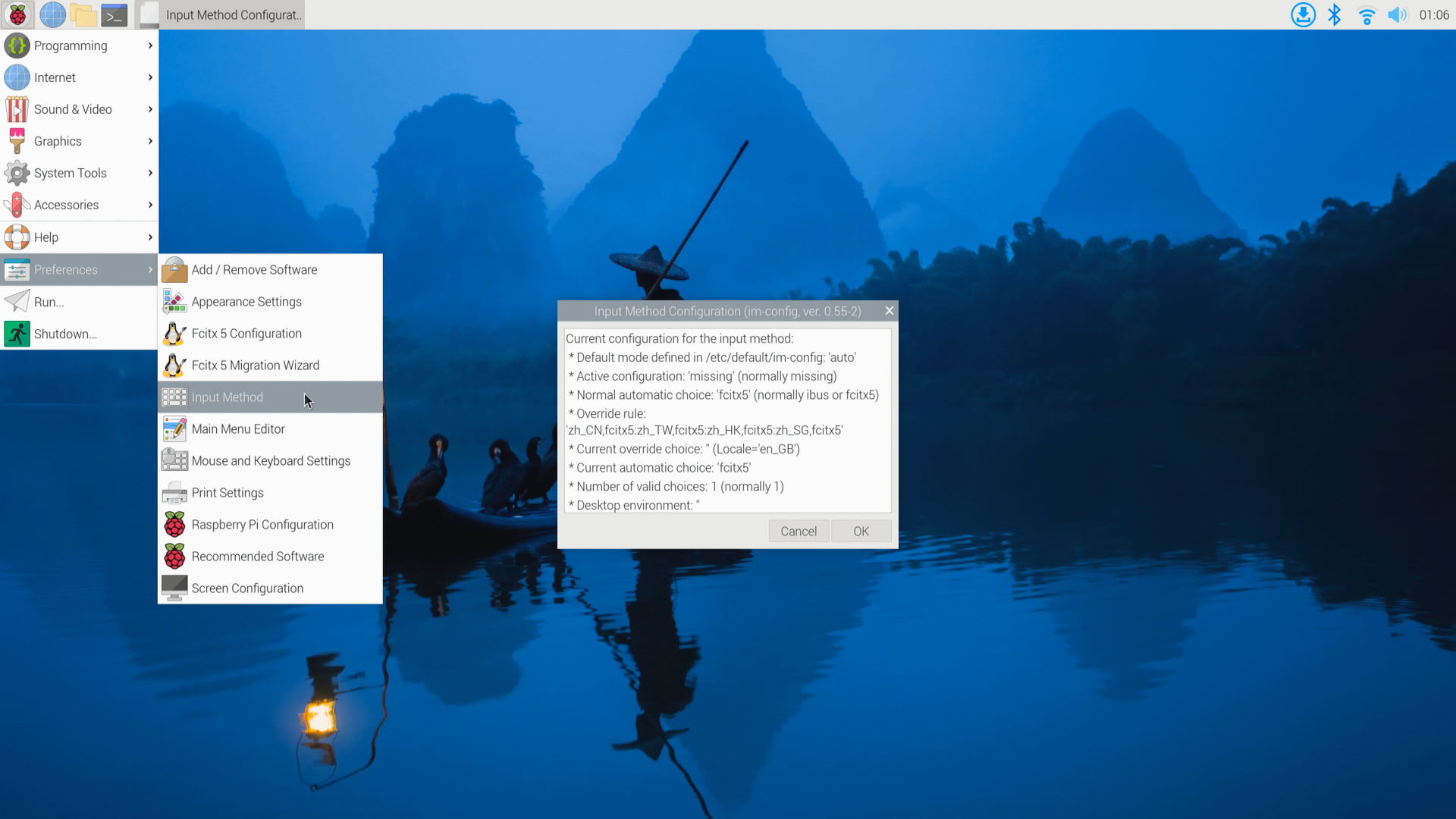Open the Raspberry Pi main menu icon
Viewport: 1456px width, 819px height.
[x=17, y=14]
